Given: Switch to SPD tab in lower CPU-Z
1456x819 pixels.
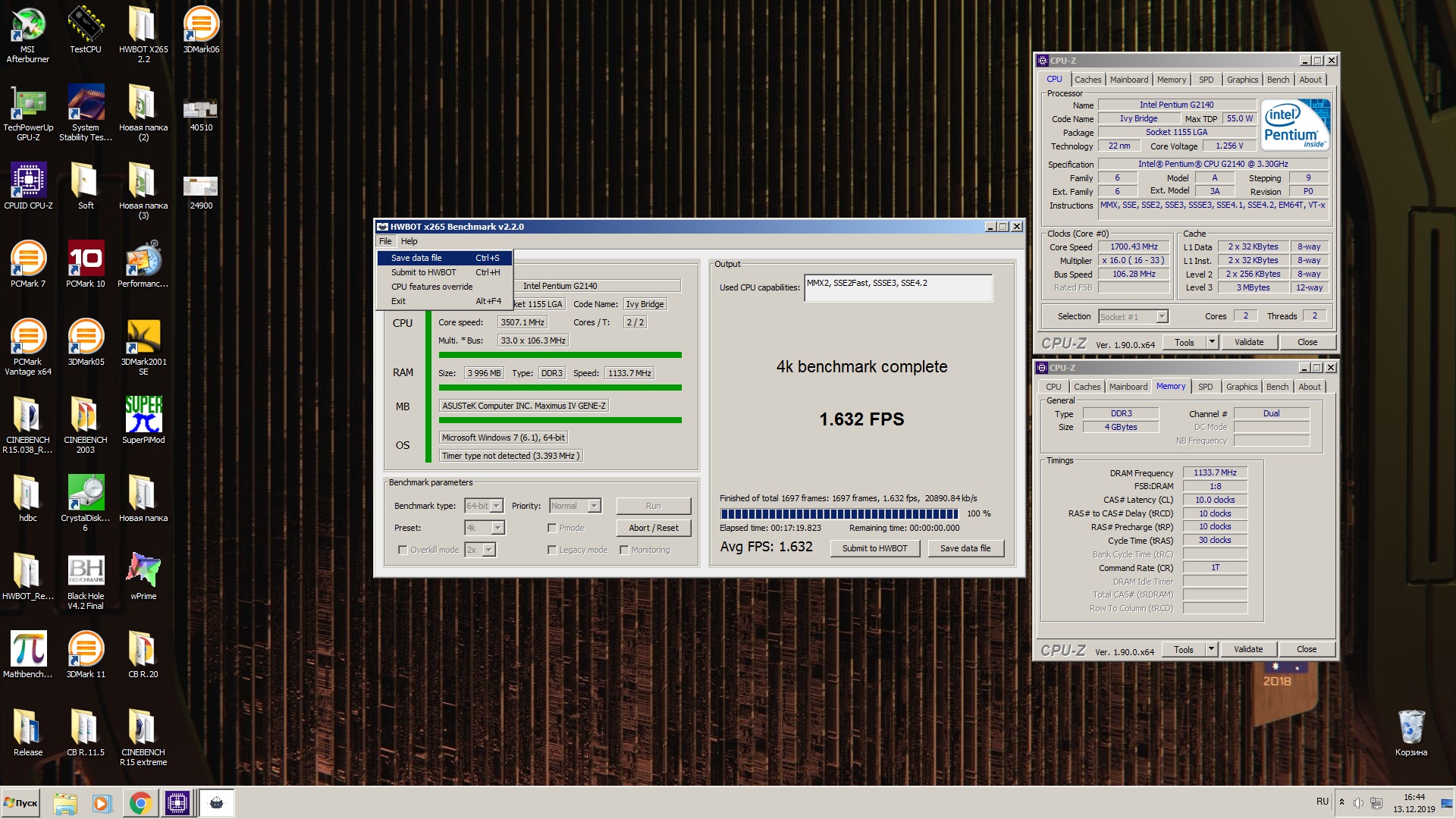Looking at the screenshot, I should click(x=1205, y=387).
